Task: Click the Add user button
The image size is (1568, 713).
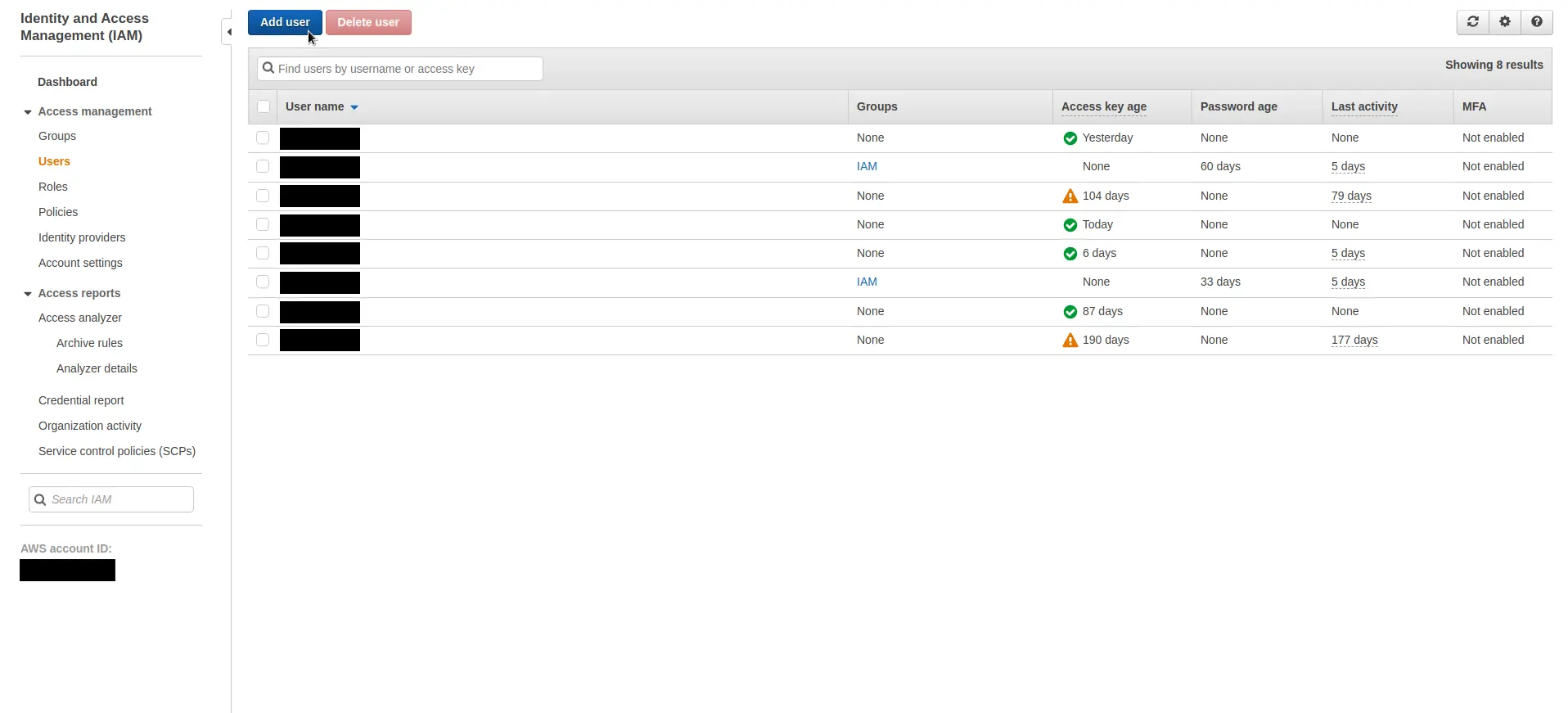Action: (285, 22)
